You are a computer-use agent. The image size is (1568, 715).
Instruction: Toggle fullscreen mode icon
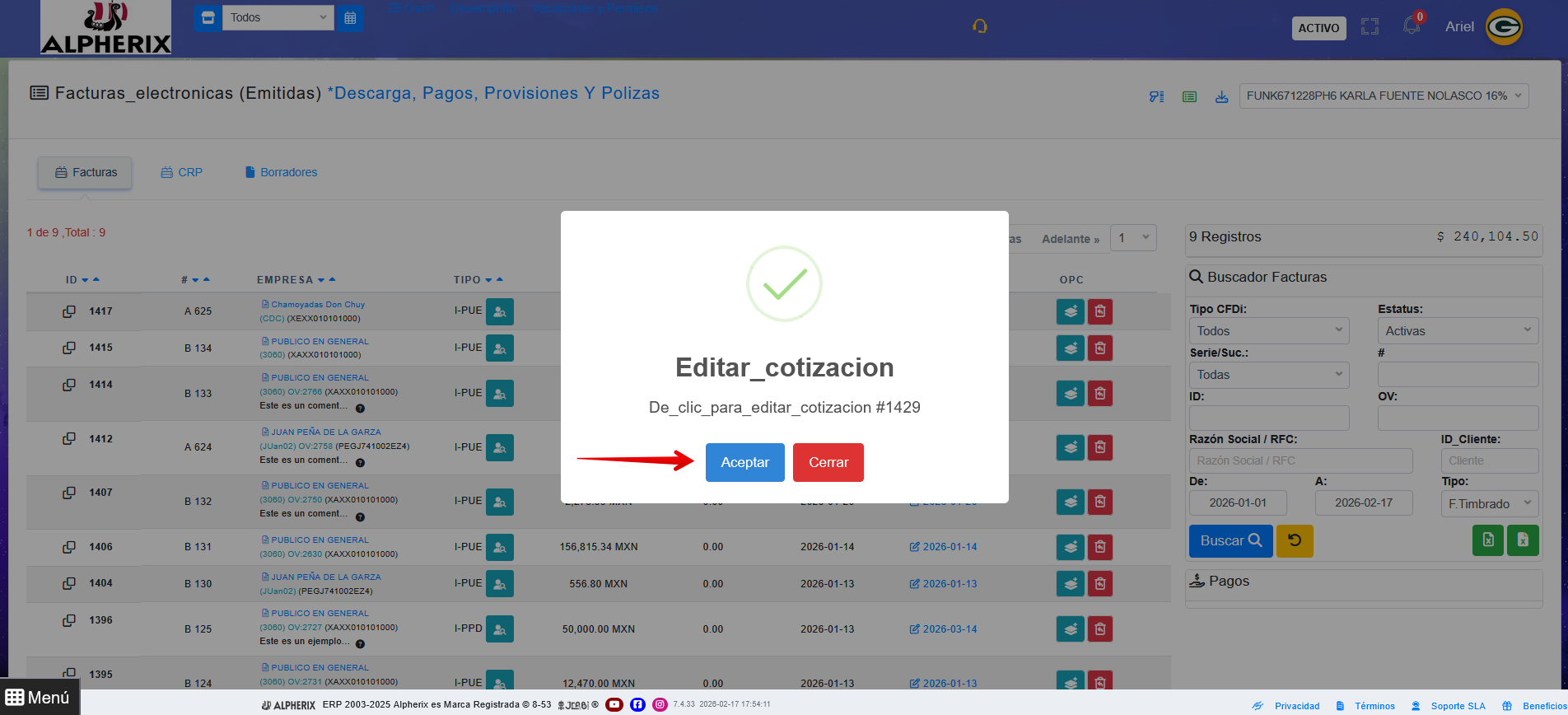[x=1370, y=27]
